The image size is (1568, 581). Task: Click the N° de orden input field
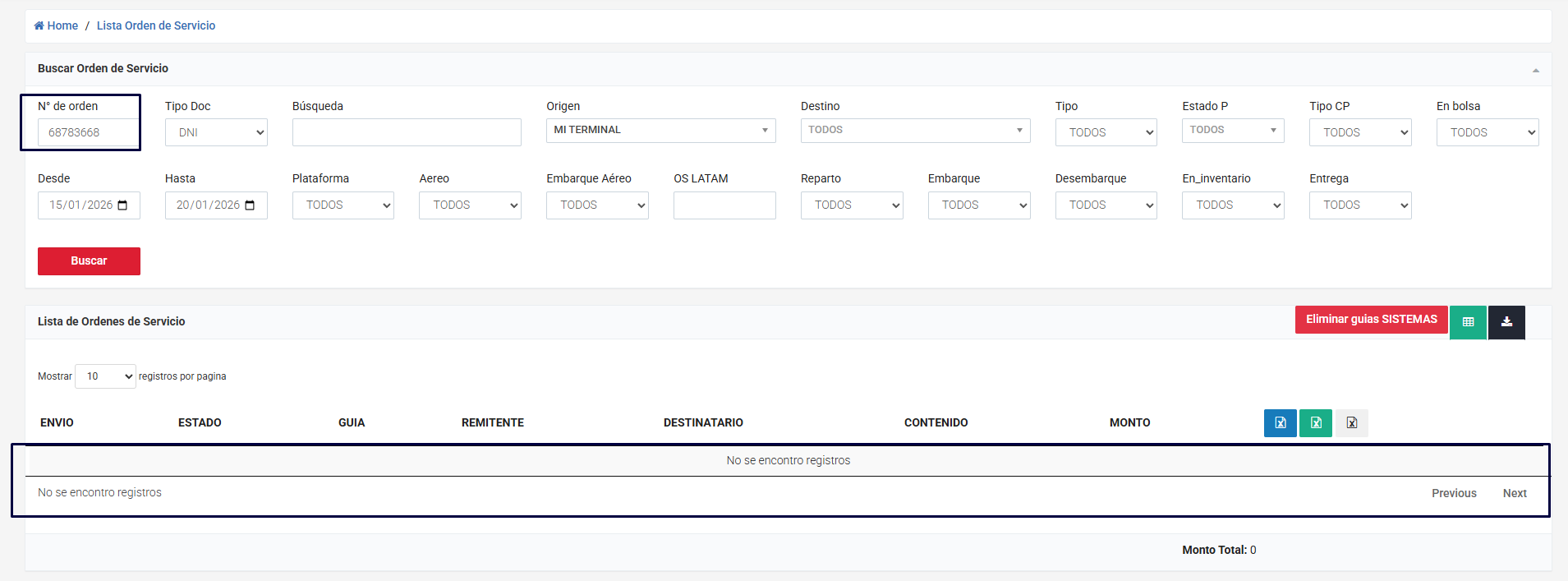pyautogui.click(x=87, y=132)
